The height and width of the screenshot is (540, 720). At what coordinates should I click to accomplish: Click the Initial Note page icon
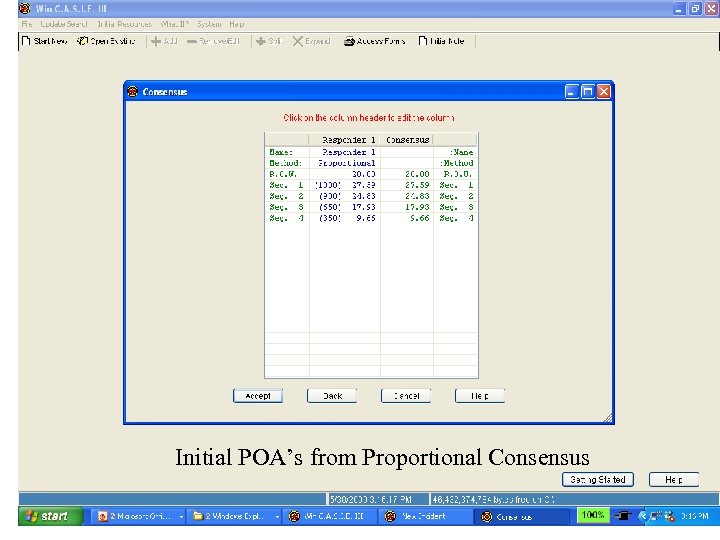tap(422, 41)
